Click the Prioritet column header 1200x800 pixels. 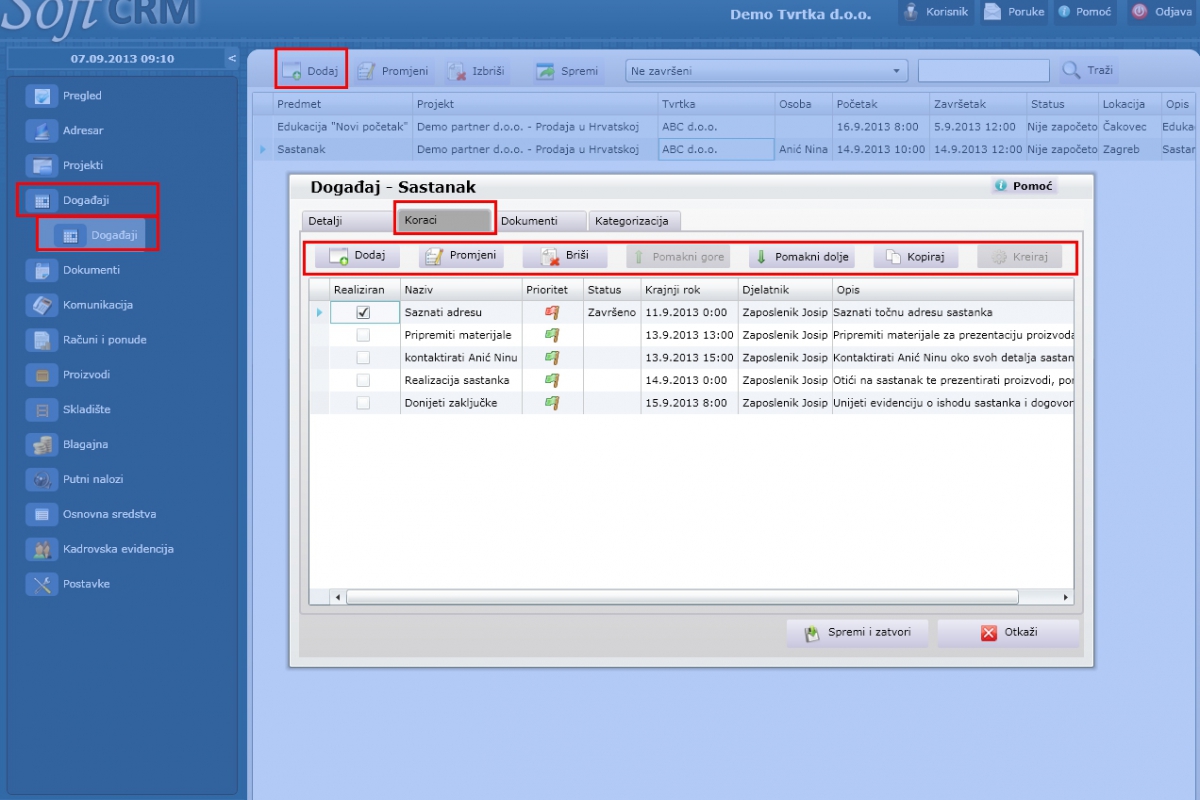pos(552,290)
